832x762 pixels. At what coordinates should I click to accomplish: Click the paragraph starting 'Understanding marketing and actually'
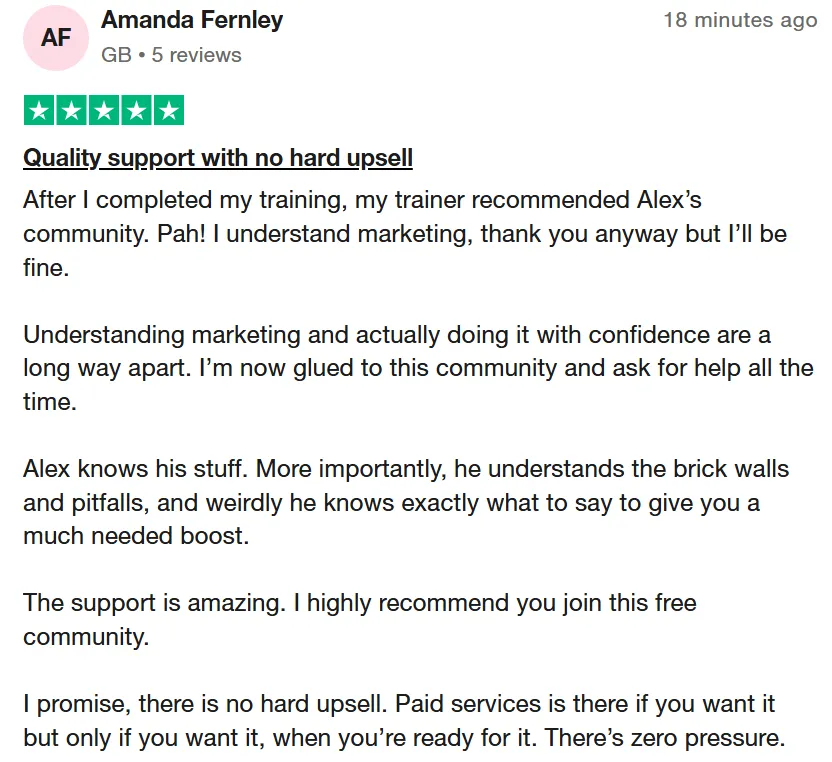(x=418, y=368)
